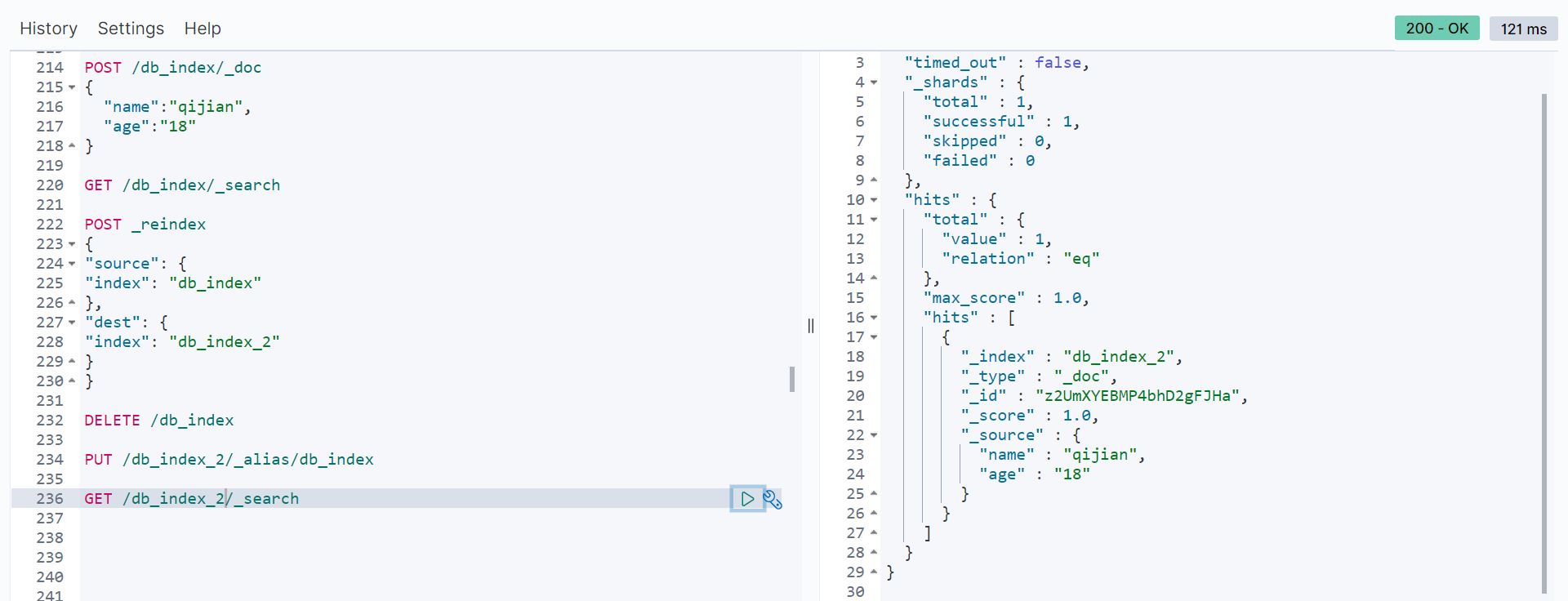Click the POST _reindex request line

coord(145,225)
